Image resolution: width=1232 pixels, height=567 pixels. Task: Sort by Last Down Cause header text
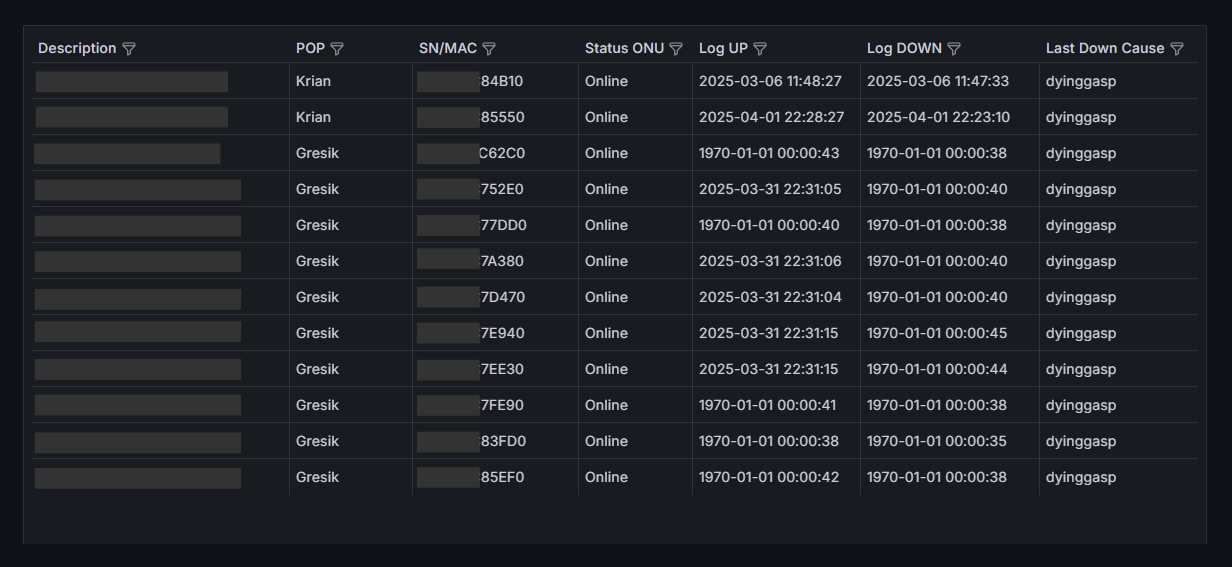click(1105, 48)
